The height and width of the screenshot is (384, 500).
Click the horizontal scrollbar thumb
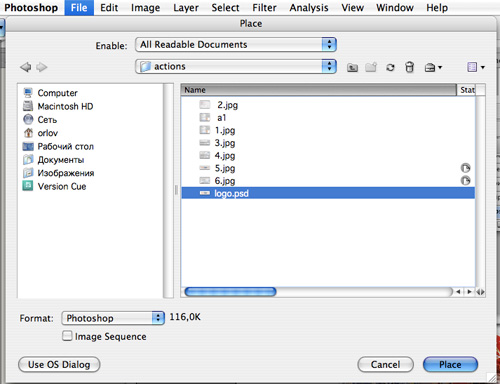coord(230,292)
